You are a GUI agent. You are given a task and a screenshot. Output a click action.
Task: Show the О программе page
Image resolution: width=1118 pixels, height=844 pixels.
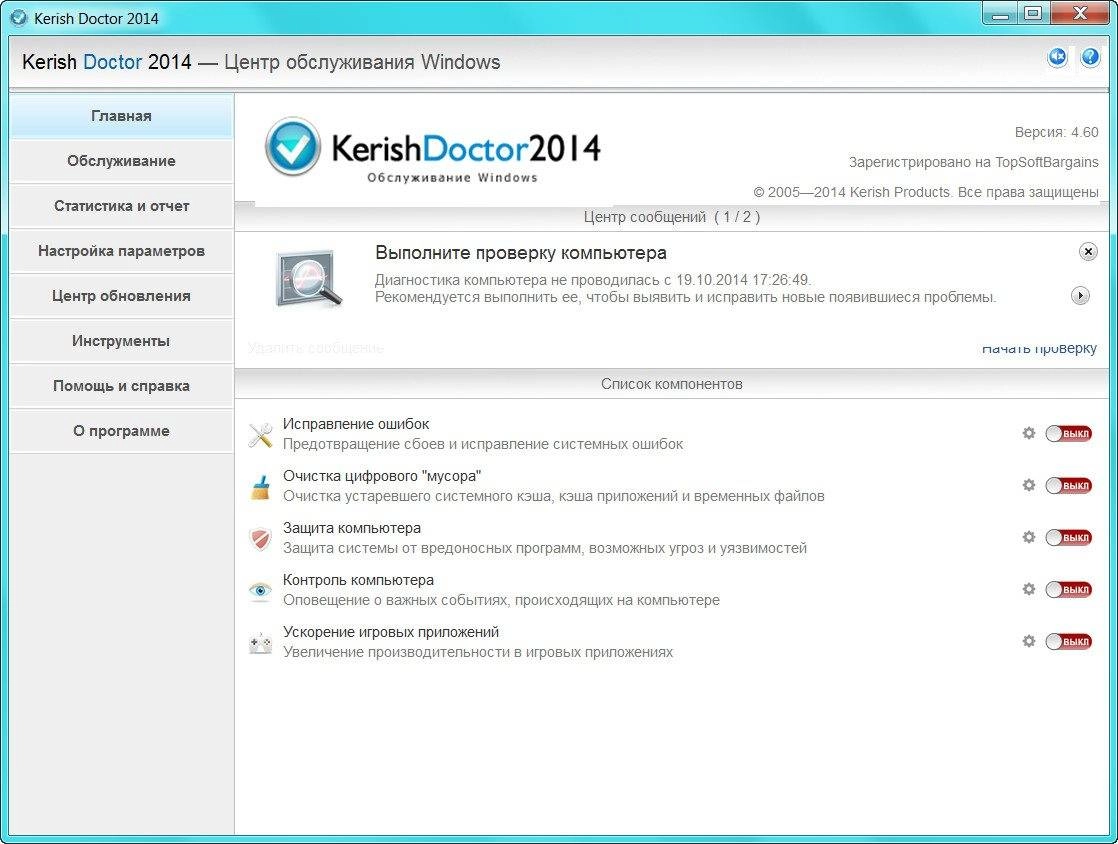pos(121,430)
